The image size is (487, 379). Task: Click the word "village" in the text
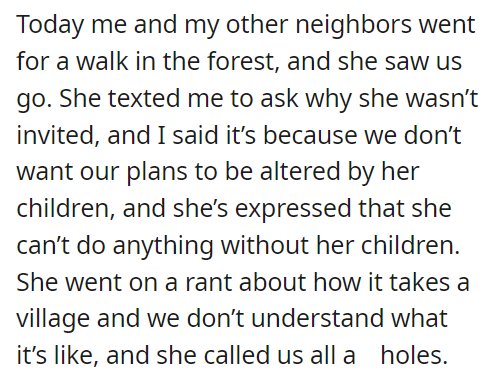[x=53, y=319]
